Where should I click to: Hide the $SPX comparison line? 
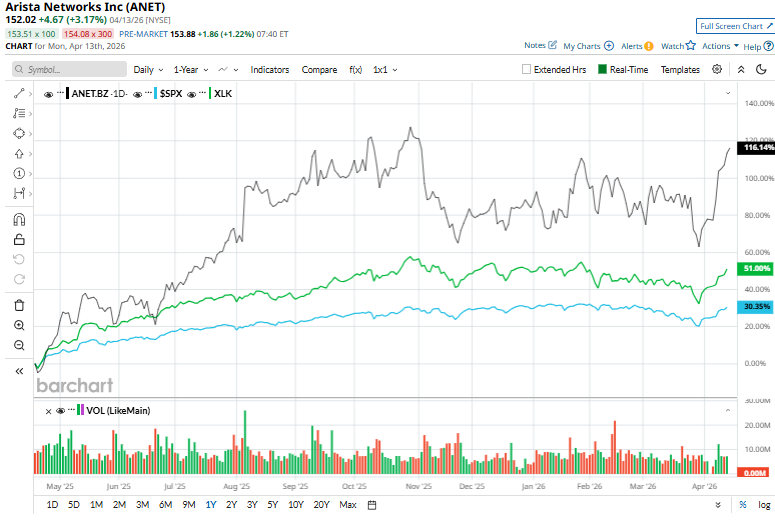click(x=148, y=93)
